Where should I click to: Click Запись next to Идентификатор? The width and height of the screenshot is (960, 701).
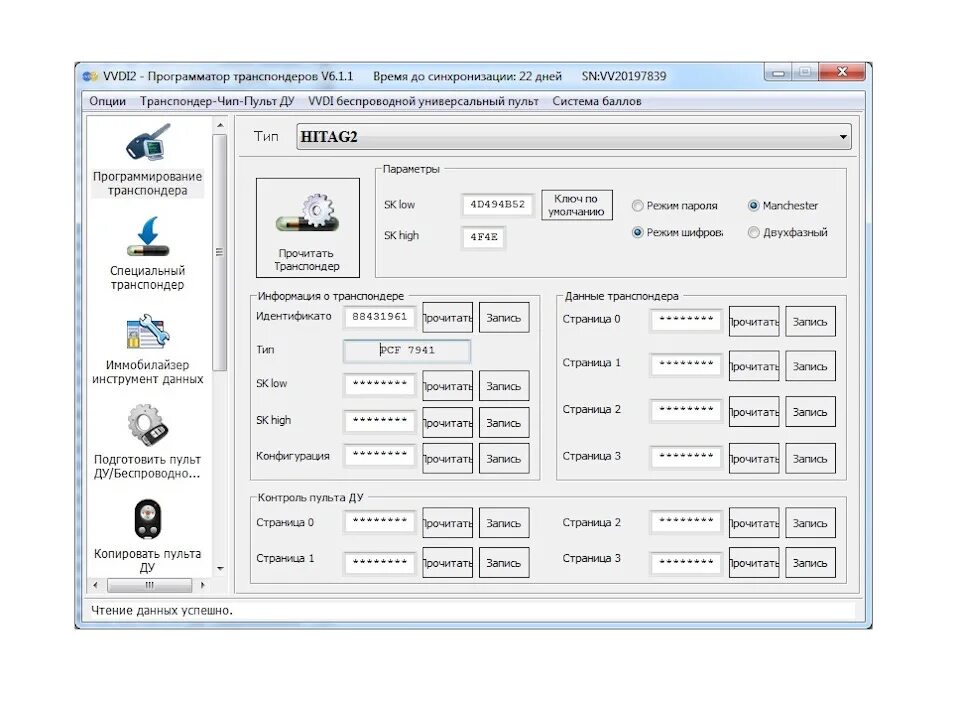[x=504, y=318]
